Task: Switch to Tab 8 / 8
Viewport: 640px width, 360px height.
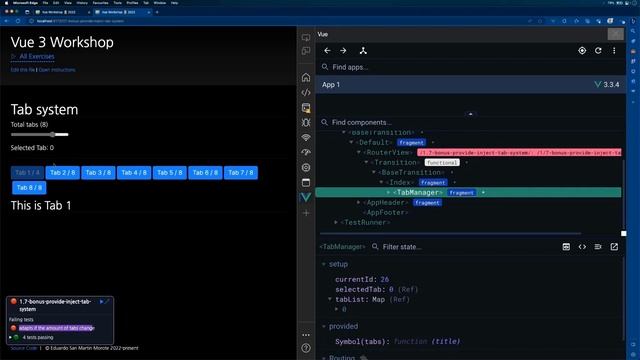Action: tap(29, 188)
